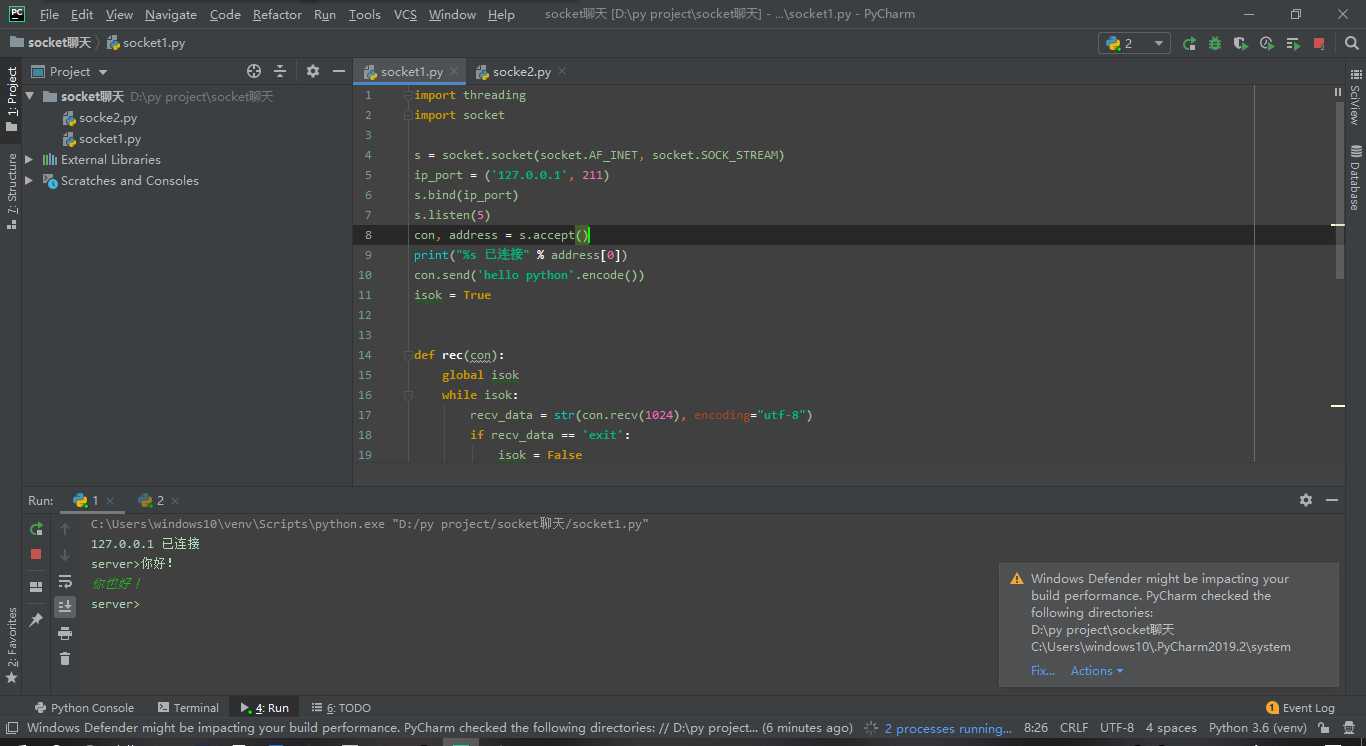Click the line separator CRLF selector

[1074, 728]
